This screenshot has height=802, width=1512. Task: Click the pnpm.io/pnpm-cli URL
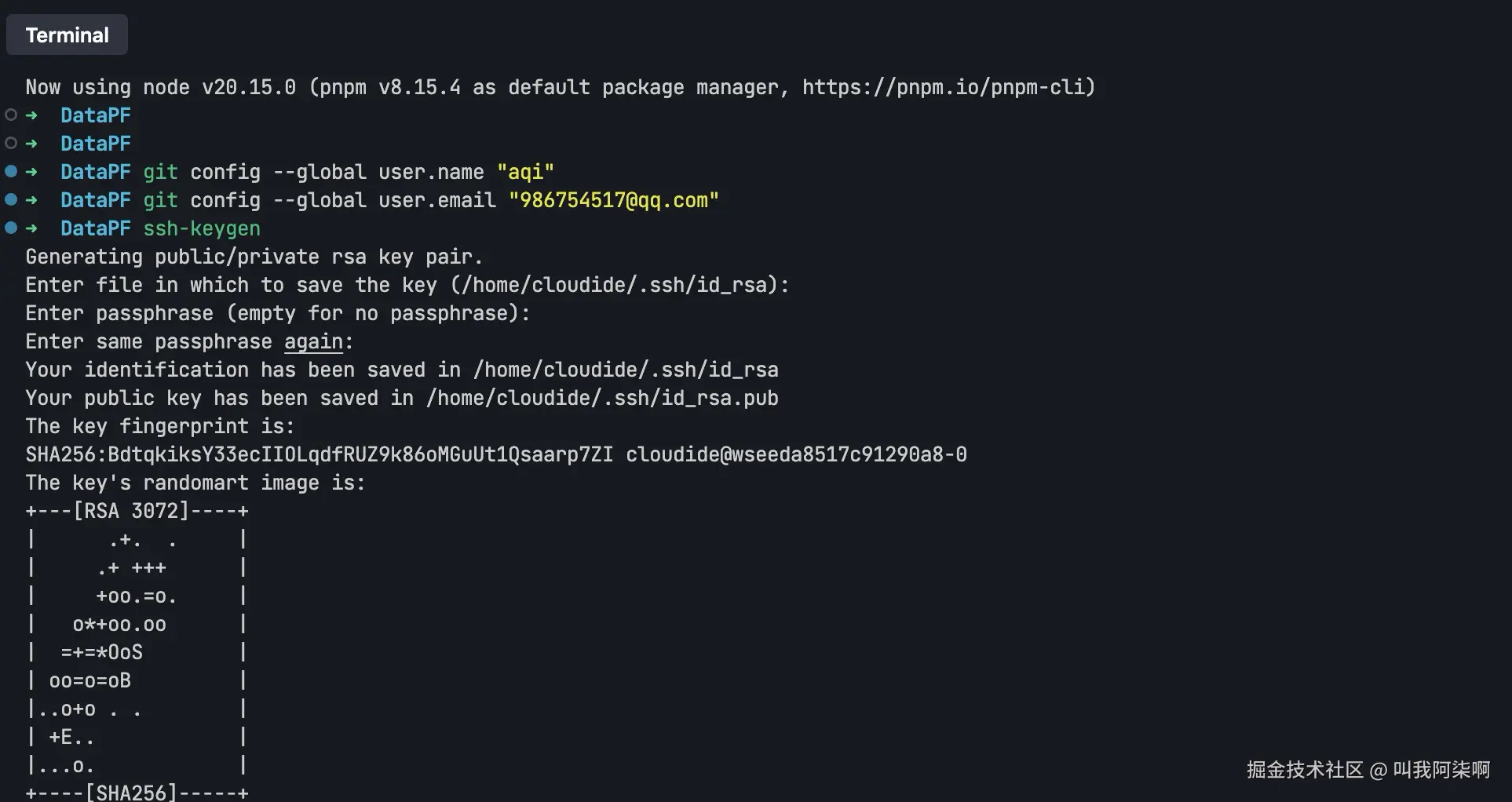(942, 87)
